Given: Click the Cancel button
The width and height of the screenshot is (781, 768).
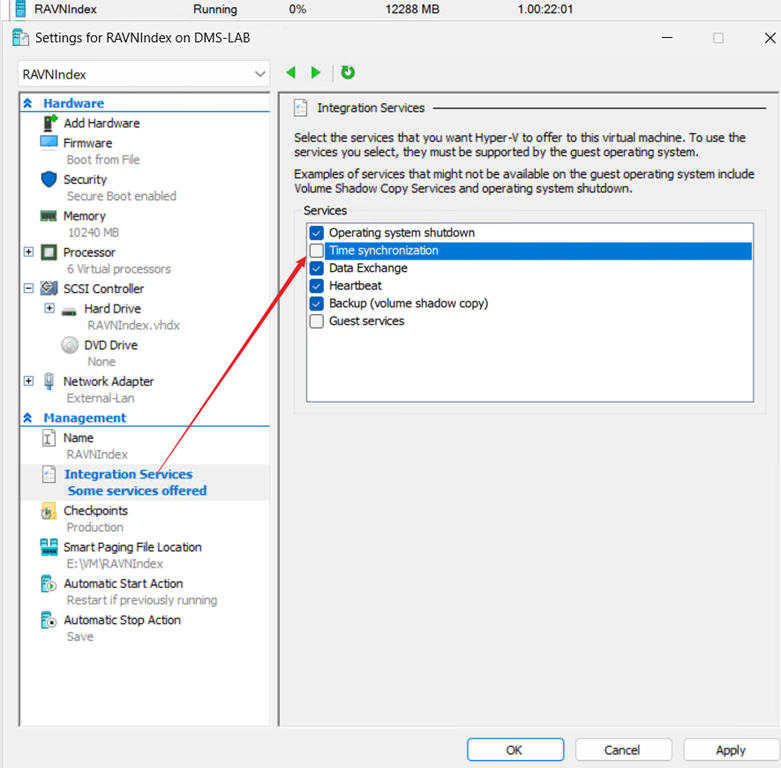Looking at the screenshot, I should [x=623, y=750].
